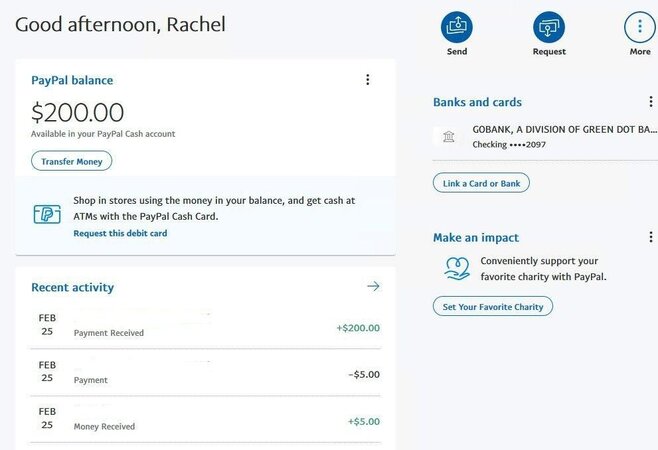Click the PayPal Cash Card icon
Image resolution: width=658 pixels, height=450 pixels.
point(47,214)
